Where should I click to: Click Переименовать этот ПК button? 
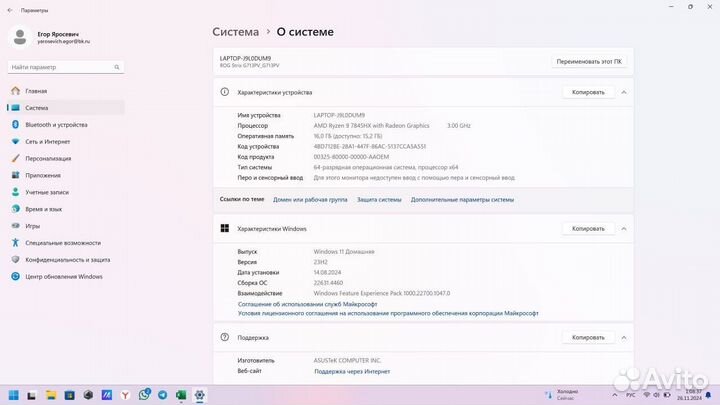[589, 62]
